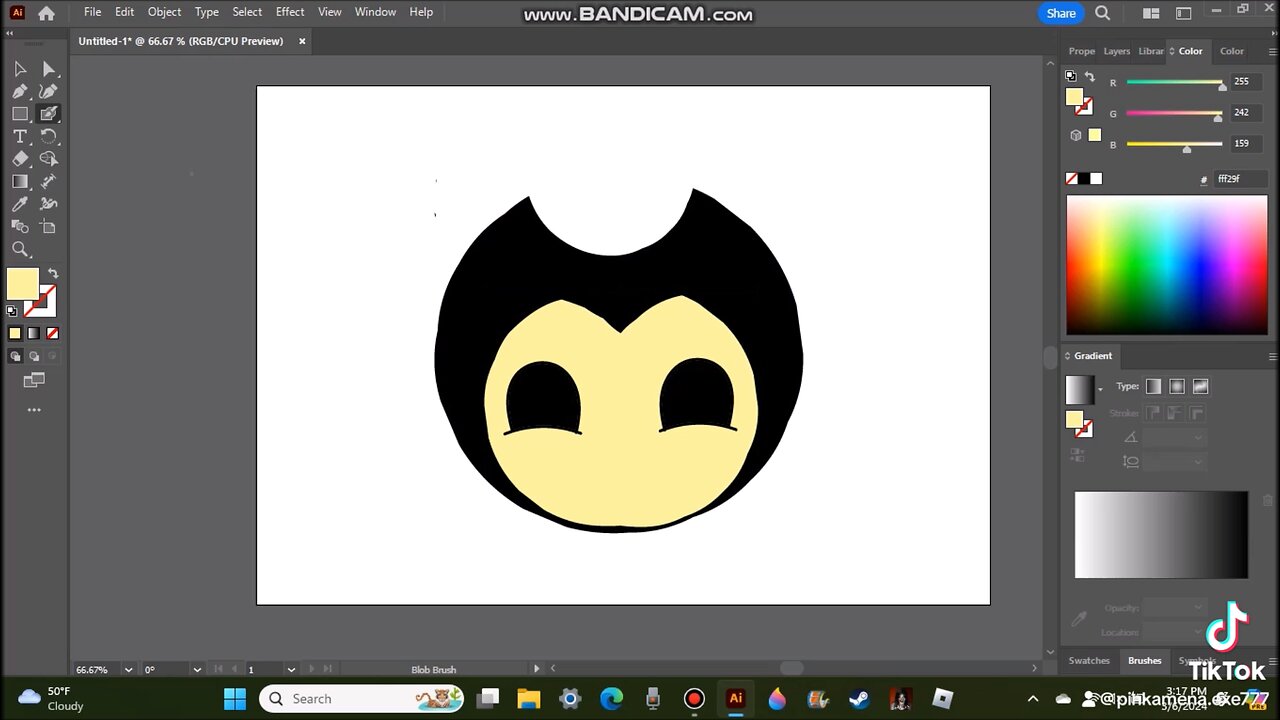Open the Effect menu
The height and width of the screenshot is (720, 1280).
(x=290, y=12)
